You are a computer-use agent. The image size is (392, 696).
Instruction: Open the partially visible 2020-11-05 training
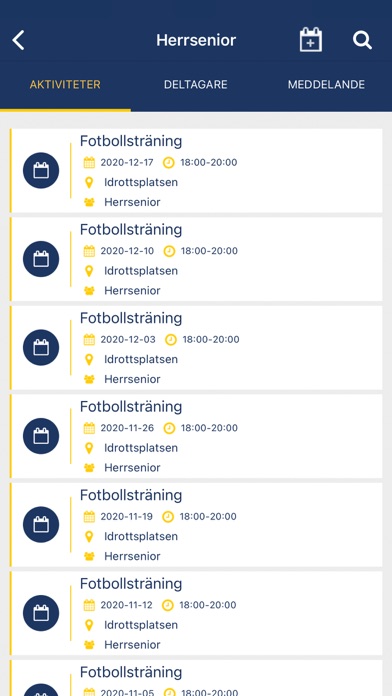point(196,678)
